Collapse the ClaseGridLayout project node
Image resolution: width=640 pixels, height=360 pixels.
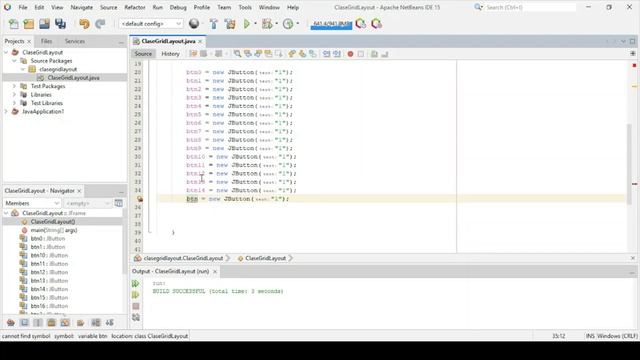click(x=6, y=52)
